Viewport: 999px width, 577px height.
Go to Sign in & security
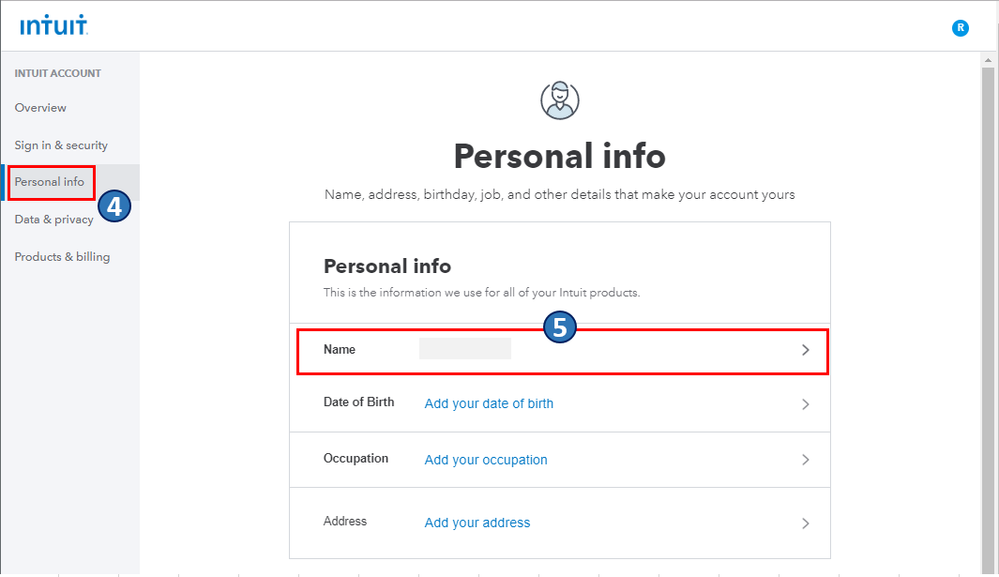61,145
